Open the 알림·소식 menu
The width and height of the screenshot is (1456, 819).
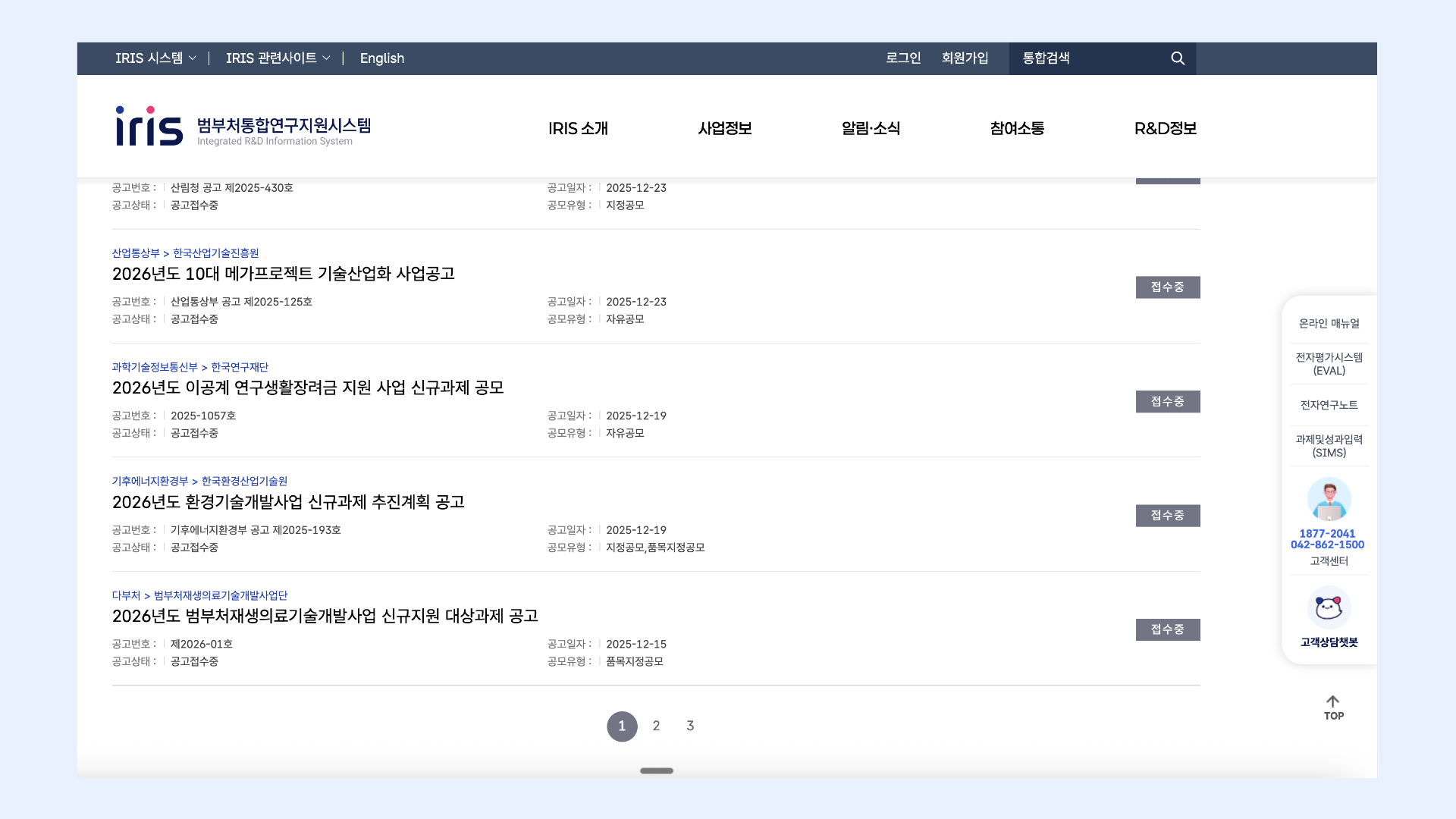click(871, 128)
